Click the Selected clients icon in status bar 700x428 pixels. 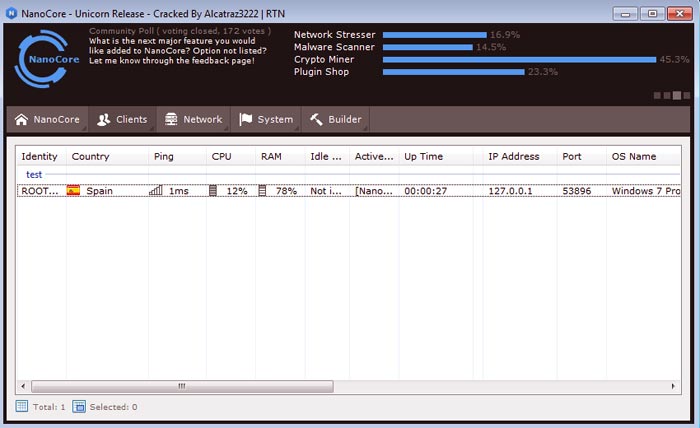79,407
